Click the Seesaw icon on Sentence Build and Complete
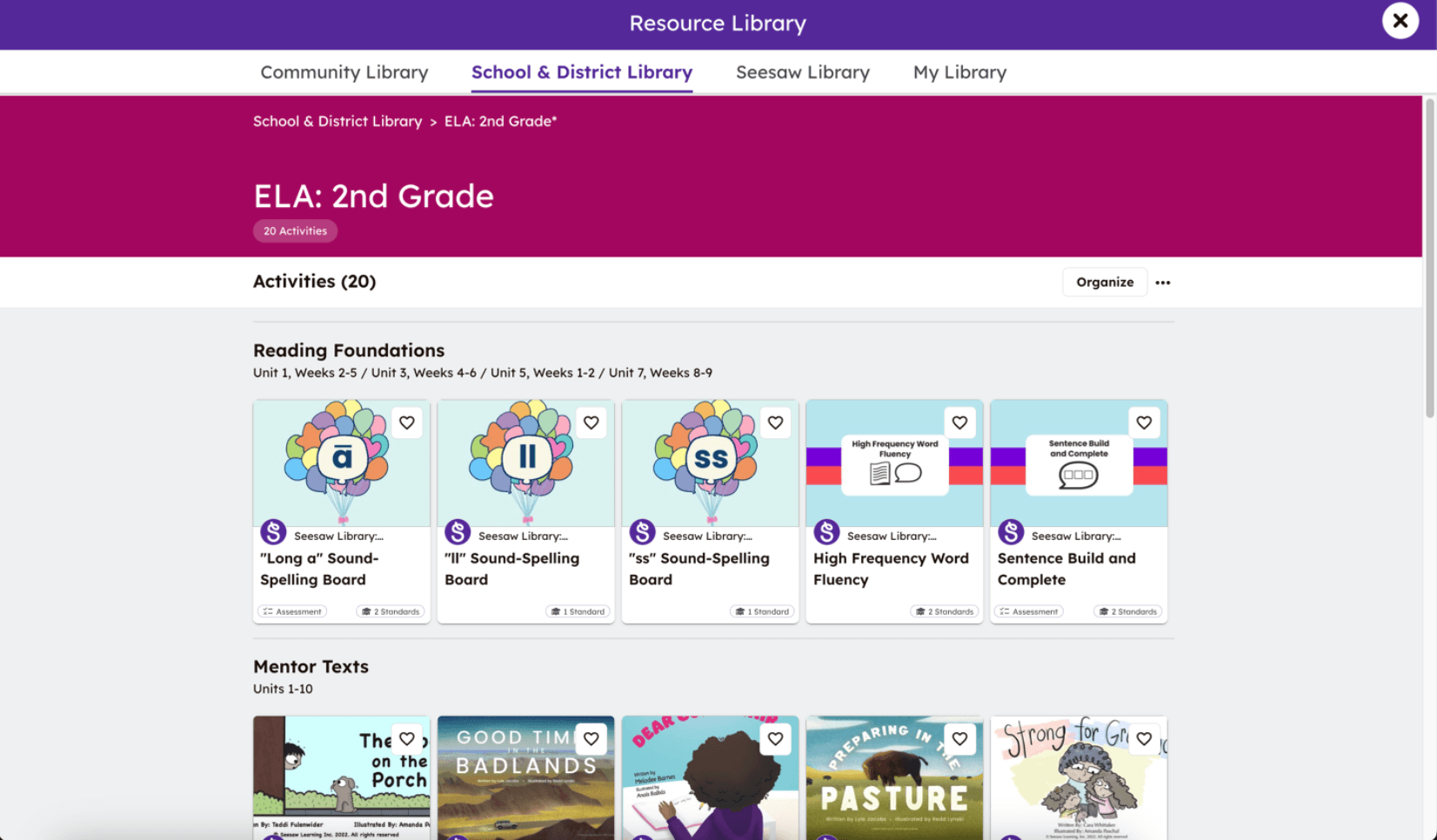1437x840 pixels. click(1010, 531)
